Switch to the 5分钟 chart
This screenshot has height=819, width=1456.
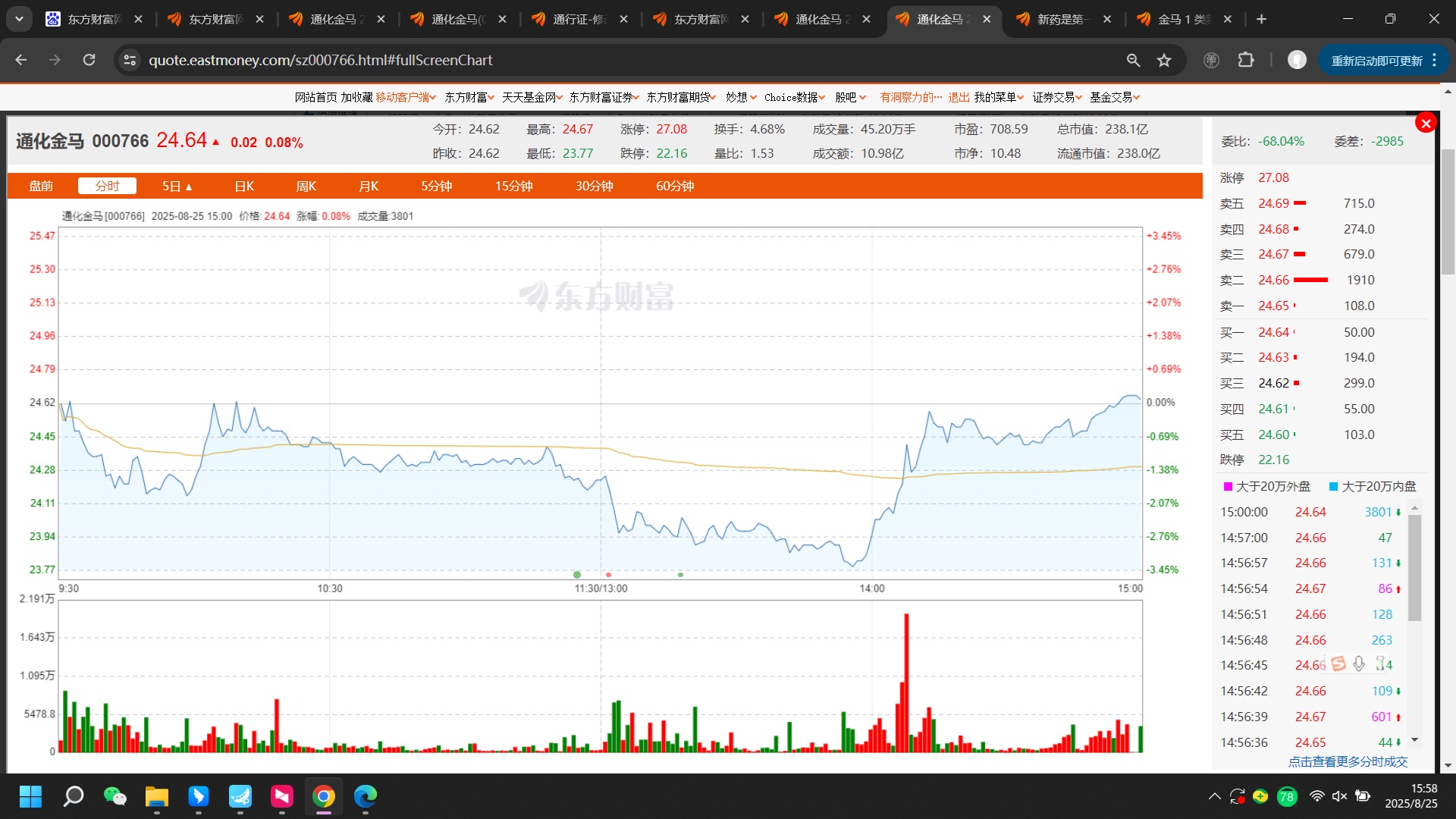point(437,186)
